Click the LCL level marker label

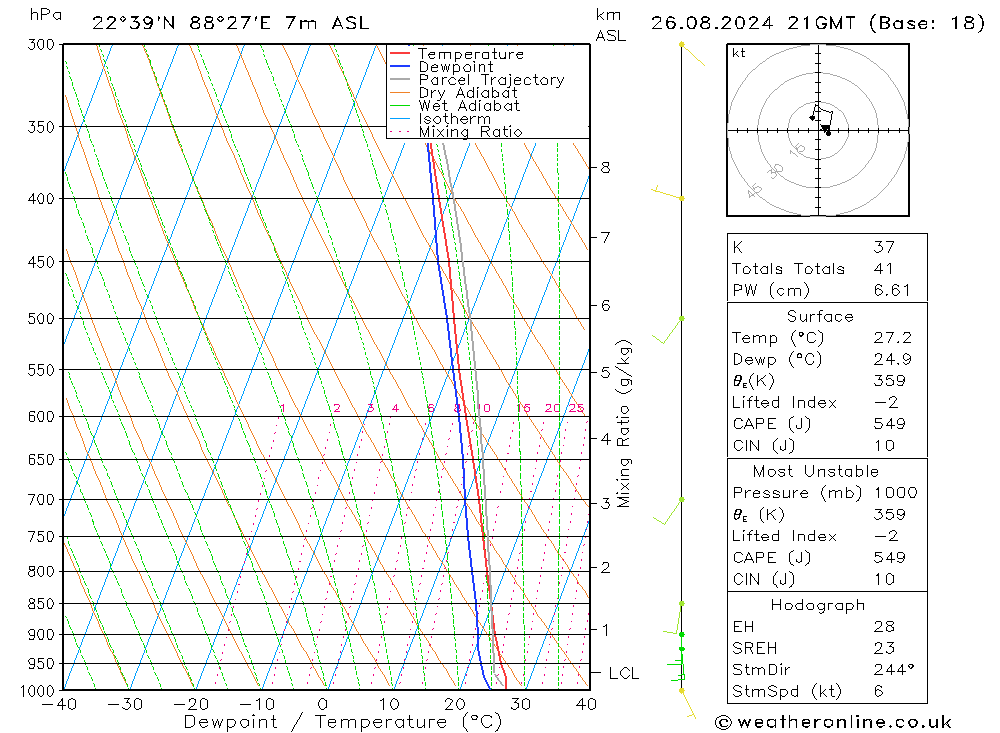tap(623, 674)
